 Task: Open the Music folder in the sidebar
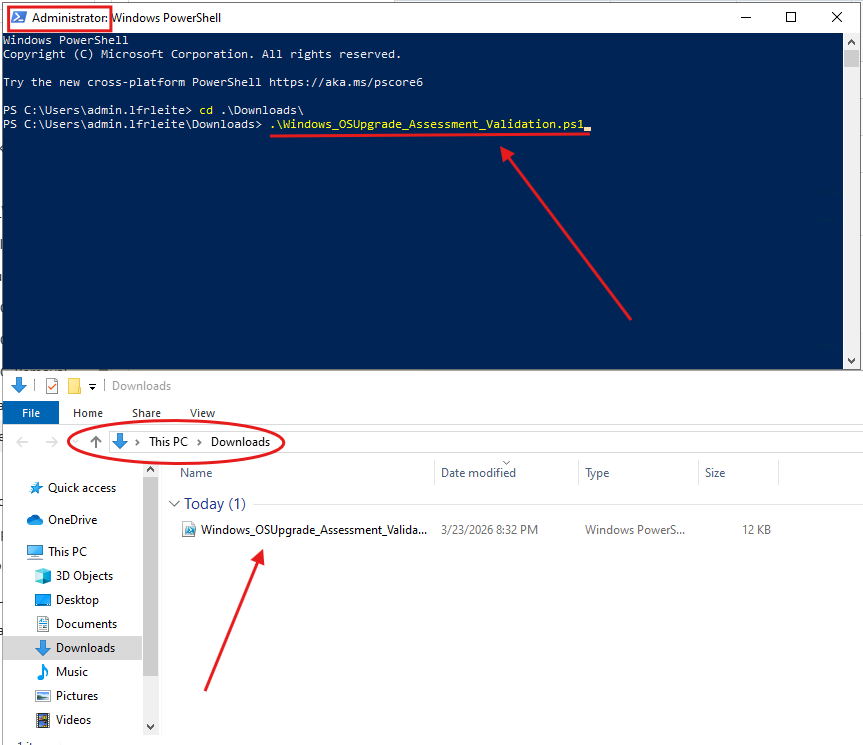click(71, 672)
